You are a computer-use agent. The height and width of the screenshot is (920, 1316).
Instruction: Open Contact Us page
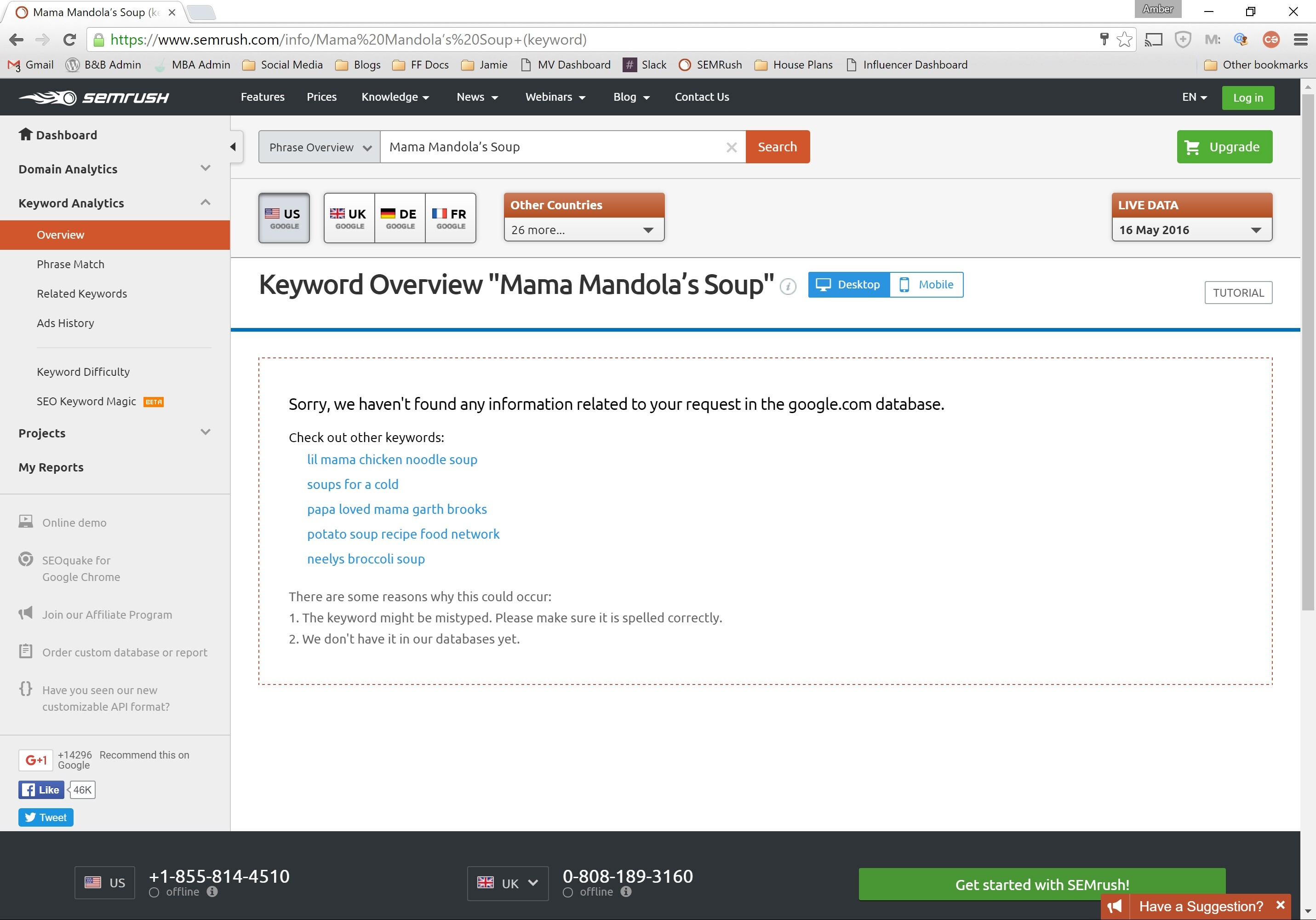tap(702, 97)
